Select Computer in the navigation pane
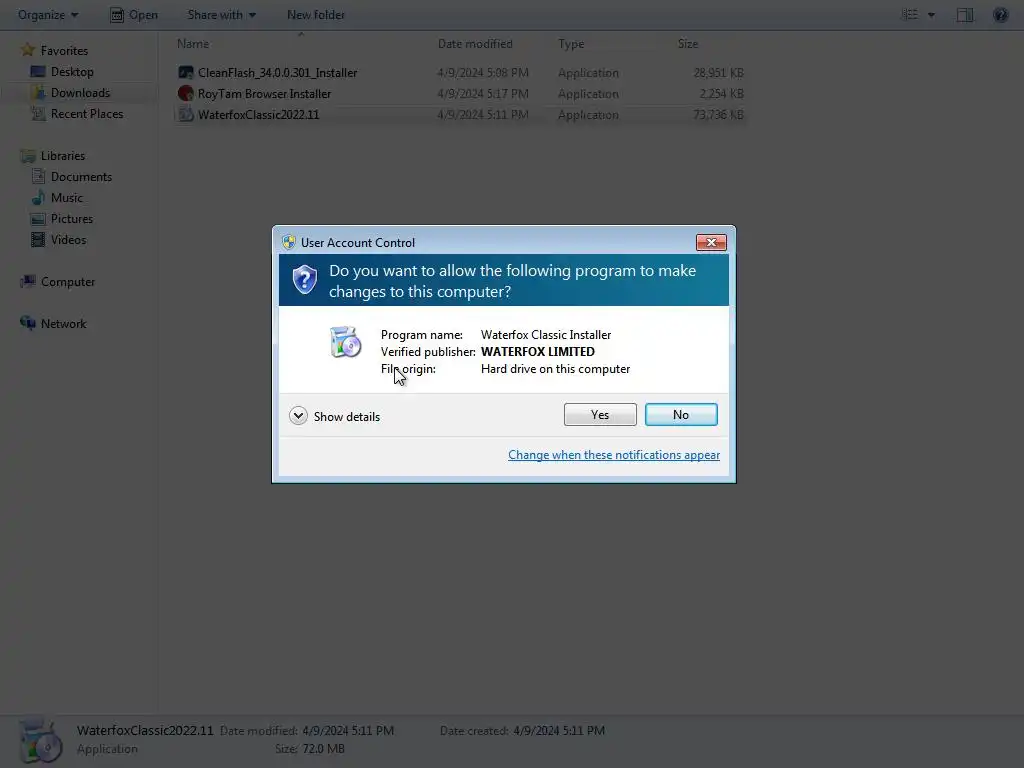The height and width of the screenshot is (768, 1024). point(68,281)
